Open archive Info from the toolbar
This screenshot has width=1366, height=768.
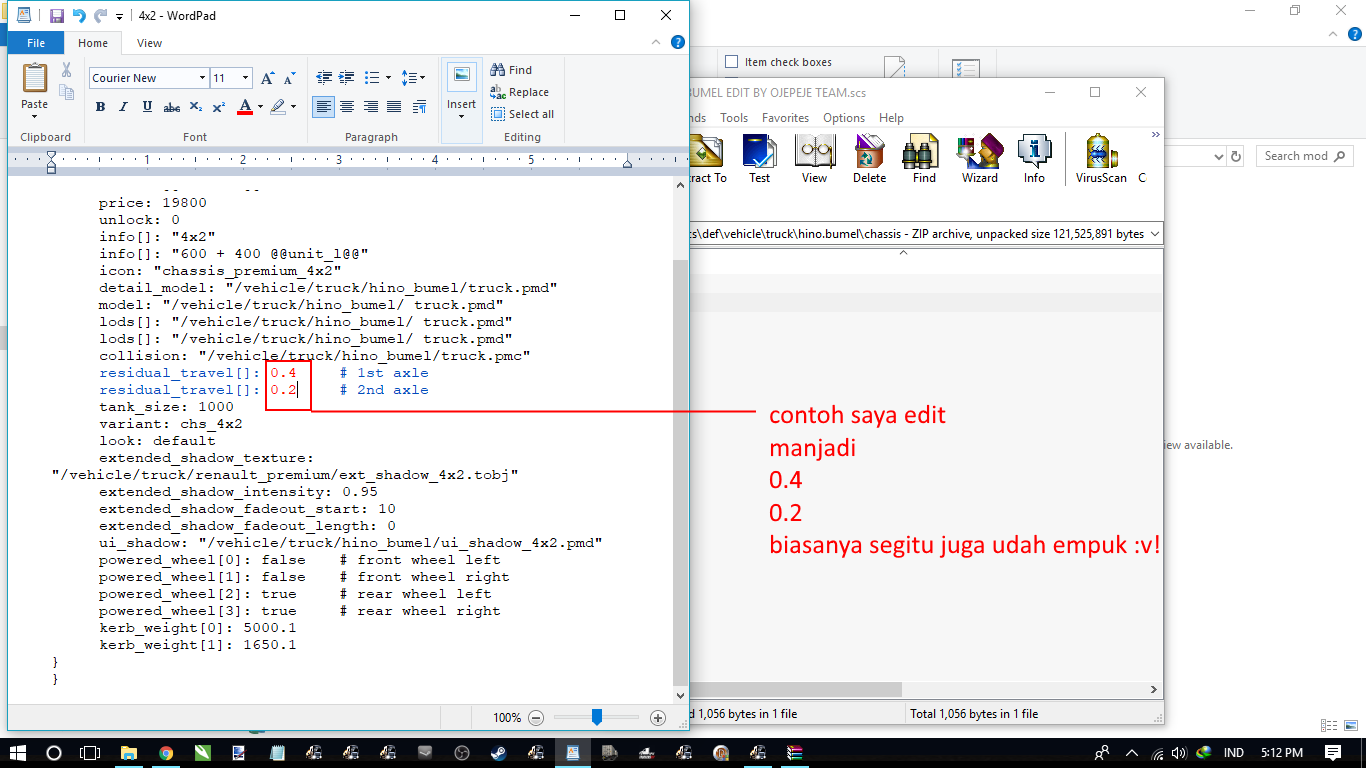[1034, 158]
